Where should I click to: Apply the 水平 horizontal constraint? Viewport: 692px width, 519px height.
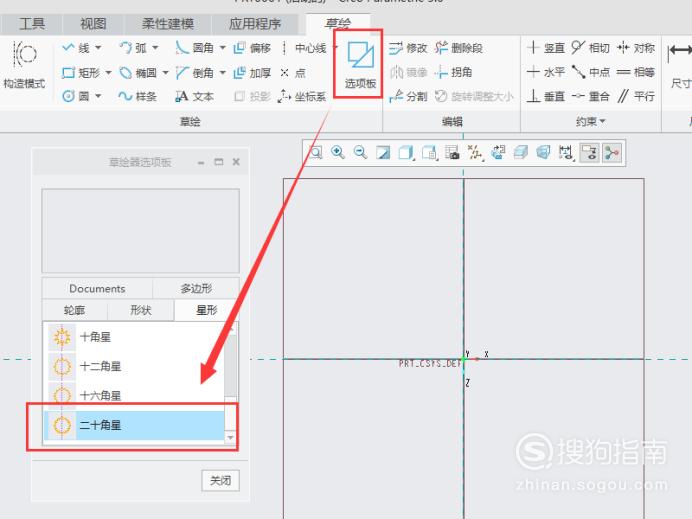click(546, 72)
